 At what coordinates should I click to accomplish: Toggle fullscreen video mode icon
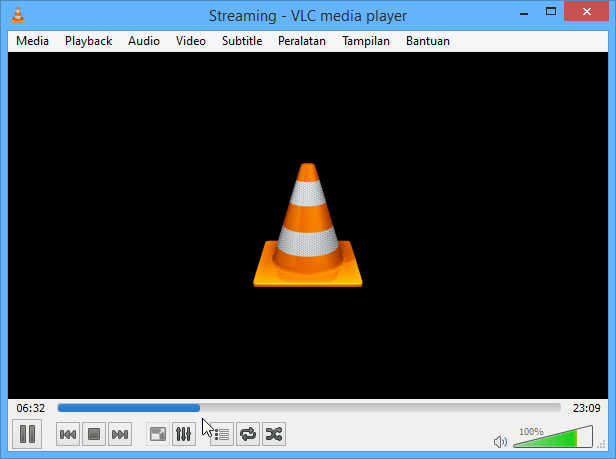tap(158, 434)
